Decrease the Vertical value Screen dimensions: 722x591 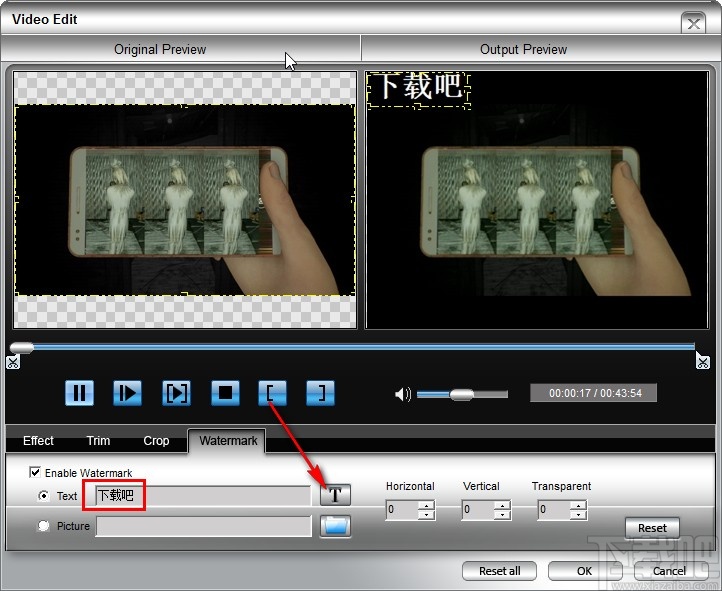[x=502, y=514]
